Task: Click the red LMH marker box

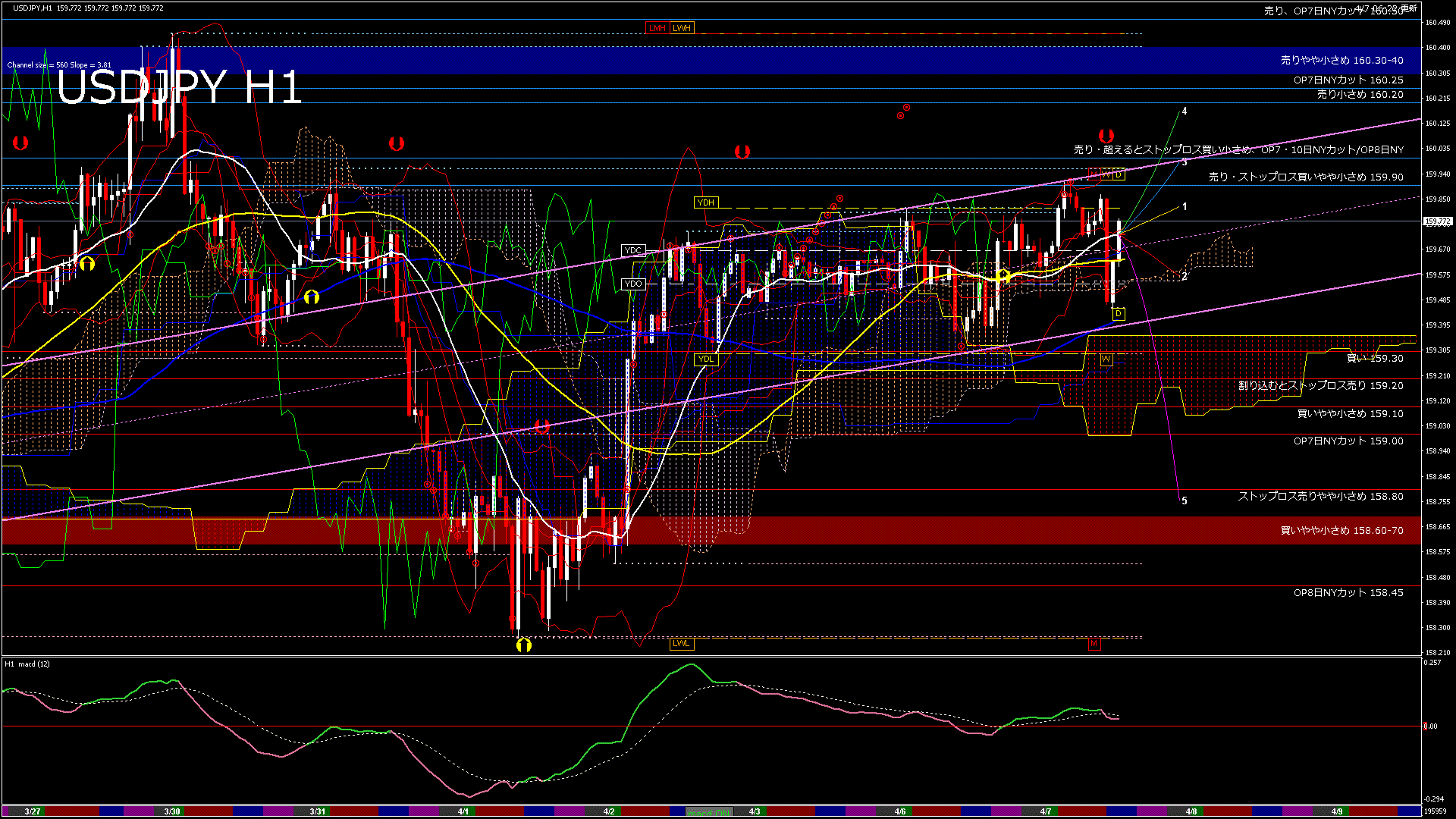Action: tap(657, 28)
